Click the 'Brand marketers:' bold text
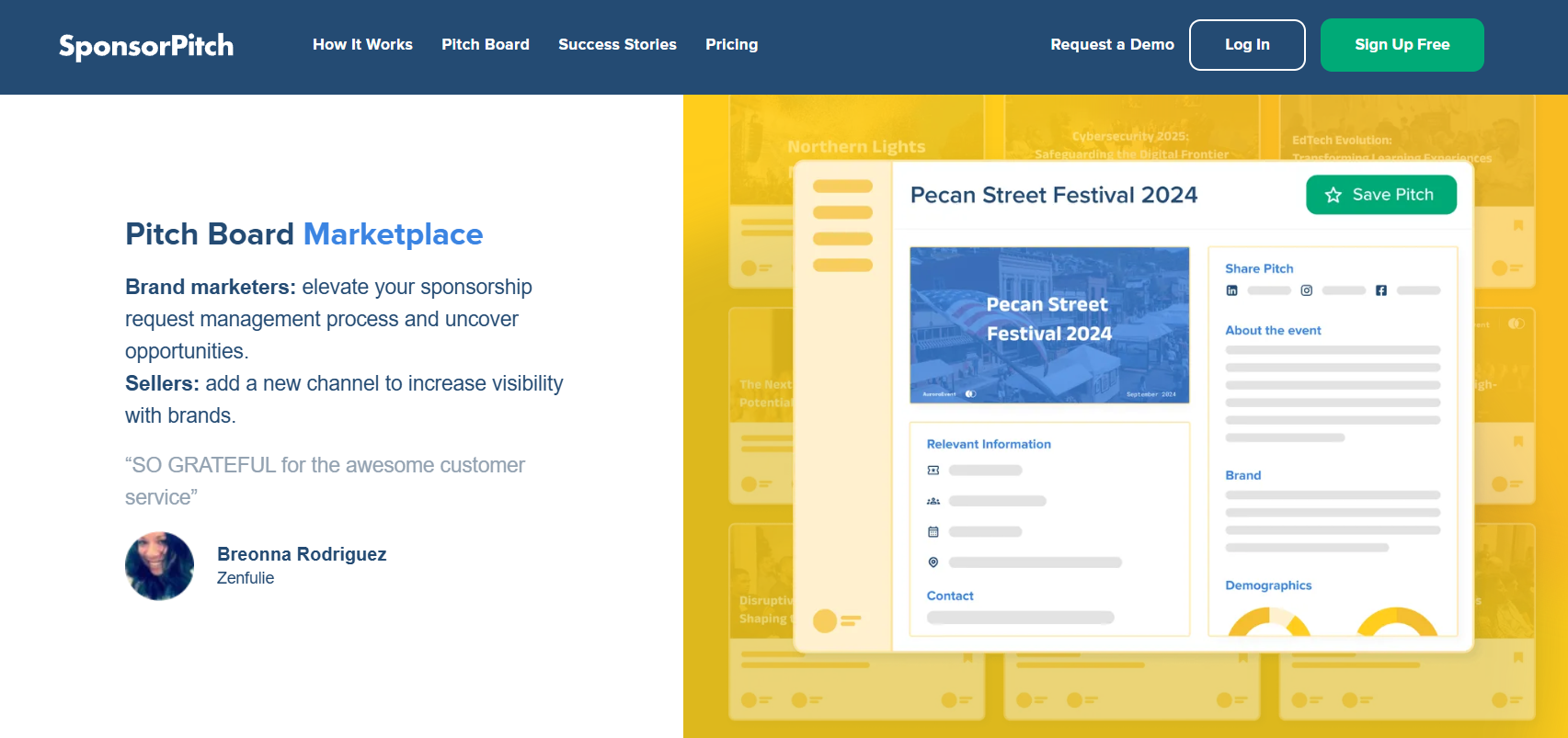 pos(211,287)
